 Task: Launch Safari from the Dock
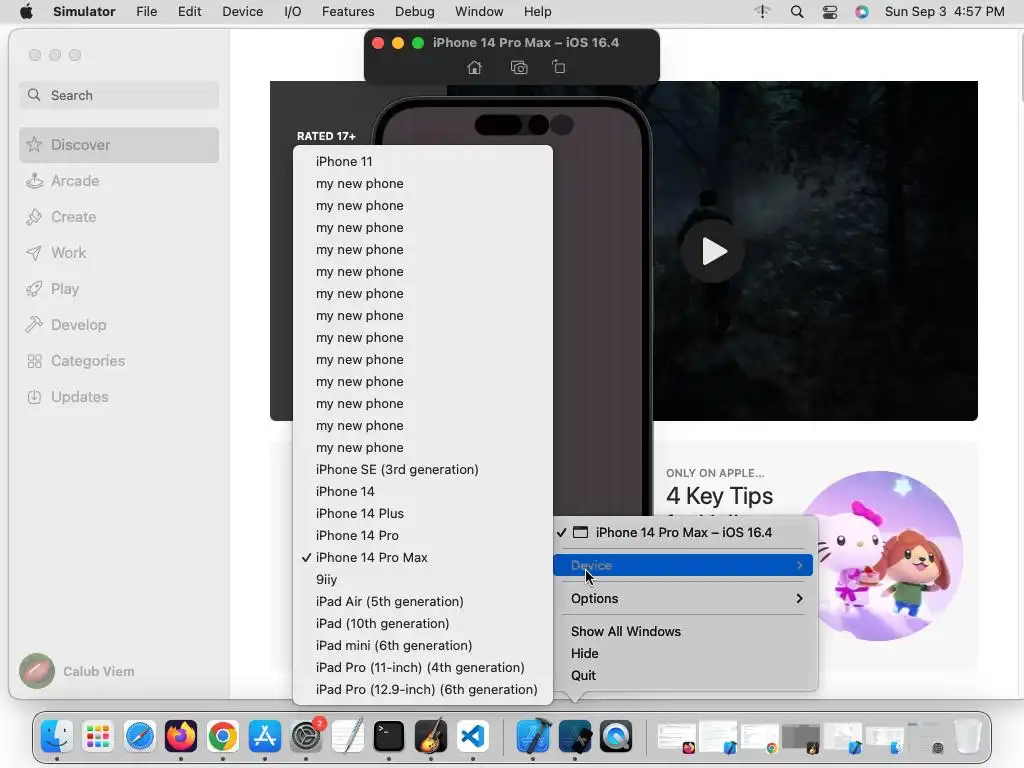pos(140,737)
